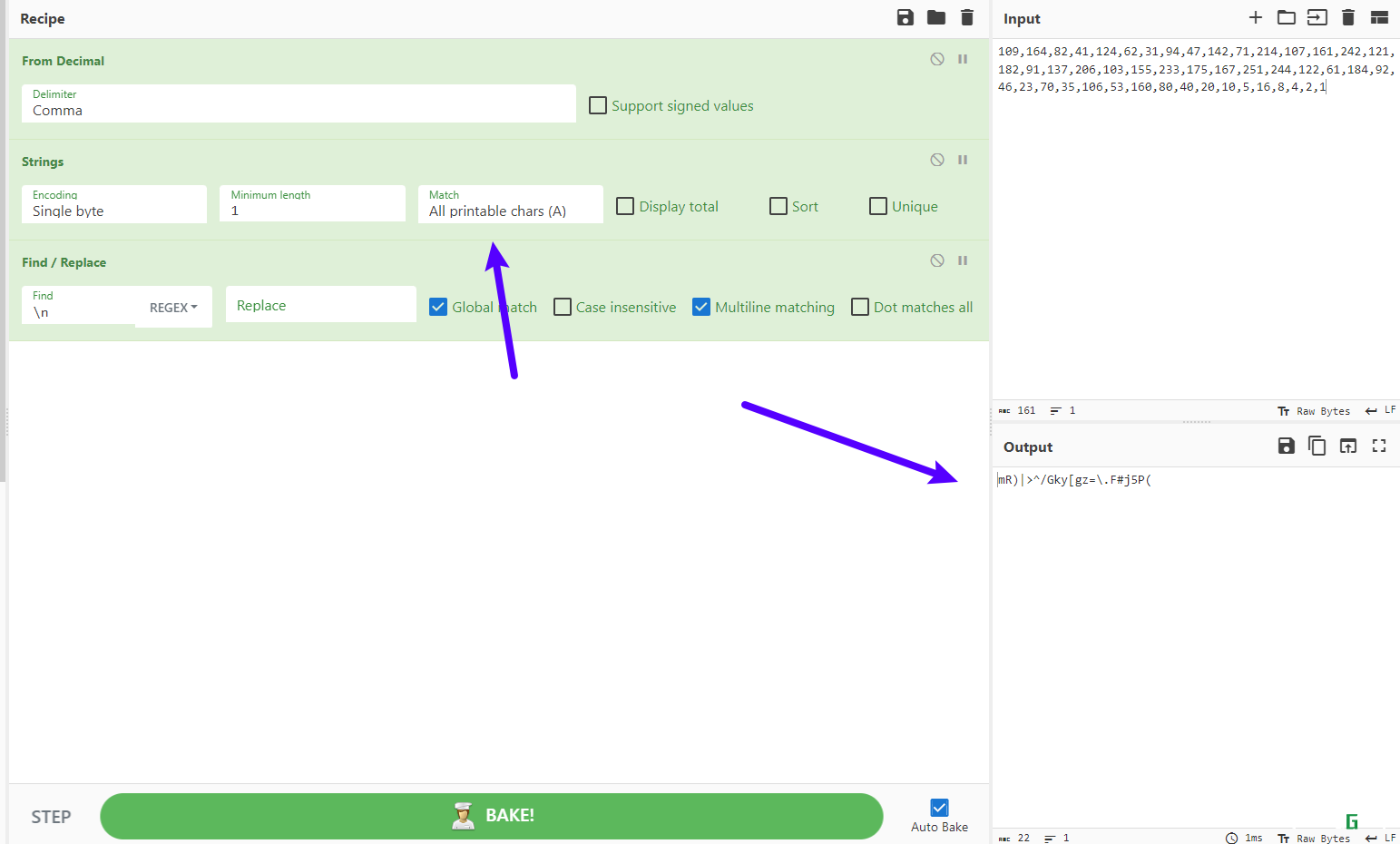Tick the Unique checkbox
Image resolution: width=1400 pixels, height=844 pixels.
[878, 206]
